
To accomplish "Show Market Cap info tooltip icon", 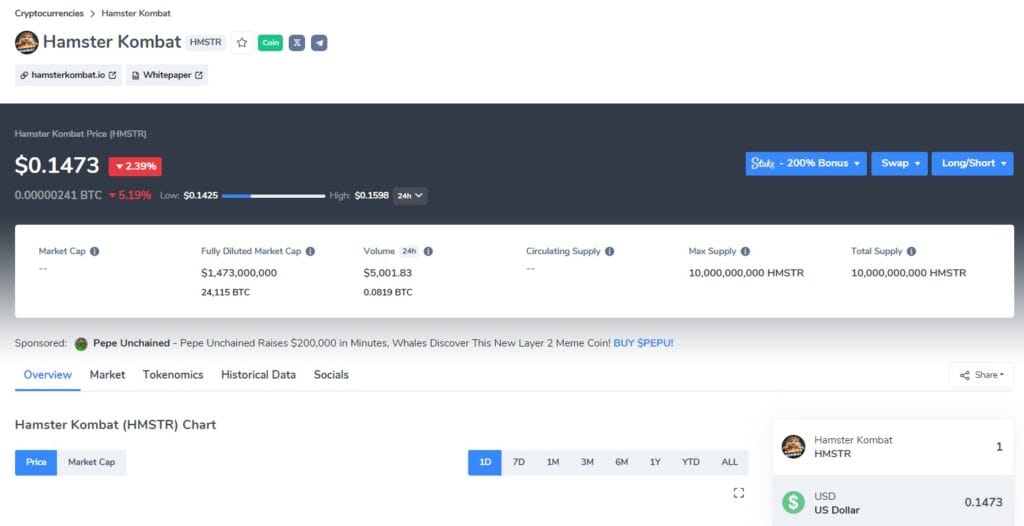I will click(x=95, y=251).
